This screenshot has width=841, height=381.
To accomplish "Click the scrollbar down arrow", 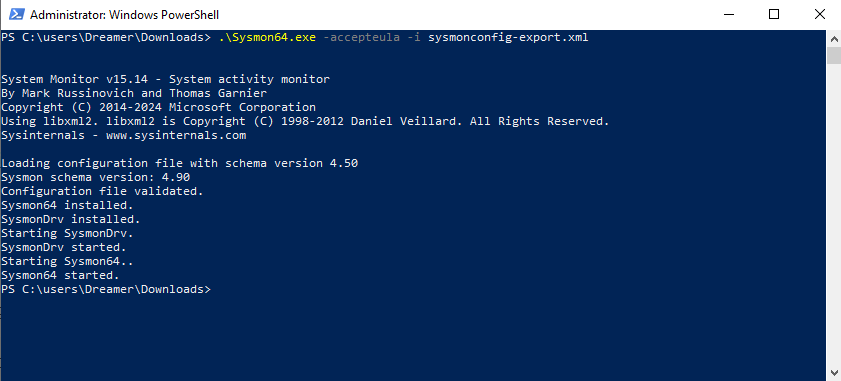I will (x=834, y=372).
